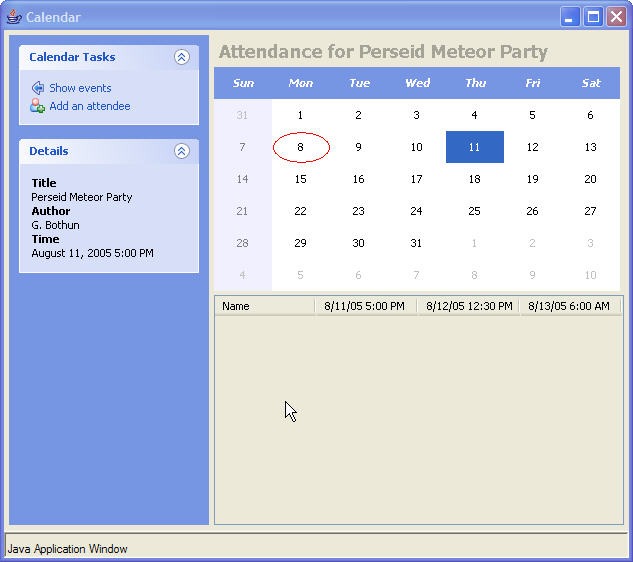Image resolution: width=633 pixels, height=562 pixels.
Task: Choose day 9 in the calendar
Action: click(x=358, y=147)
